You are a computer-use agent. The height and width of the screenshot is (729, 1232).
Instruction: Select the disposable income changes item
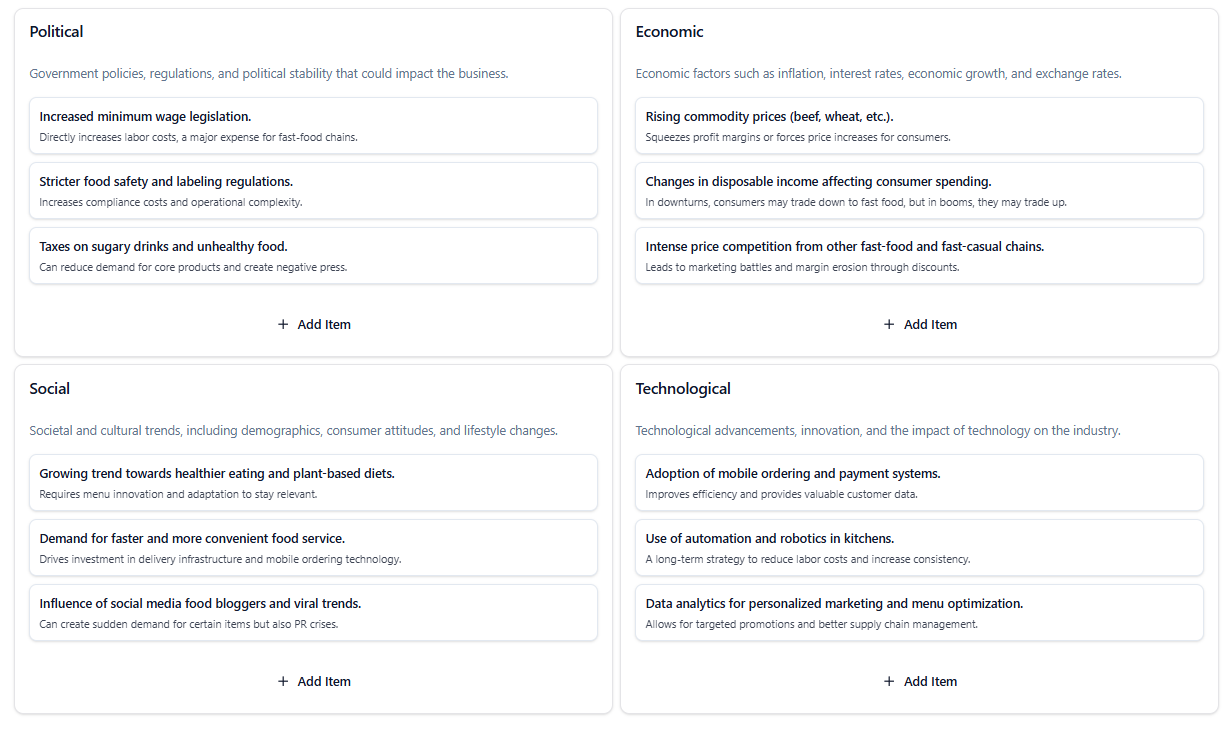click(919, 191)
